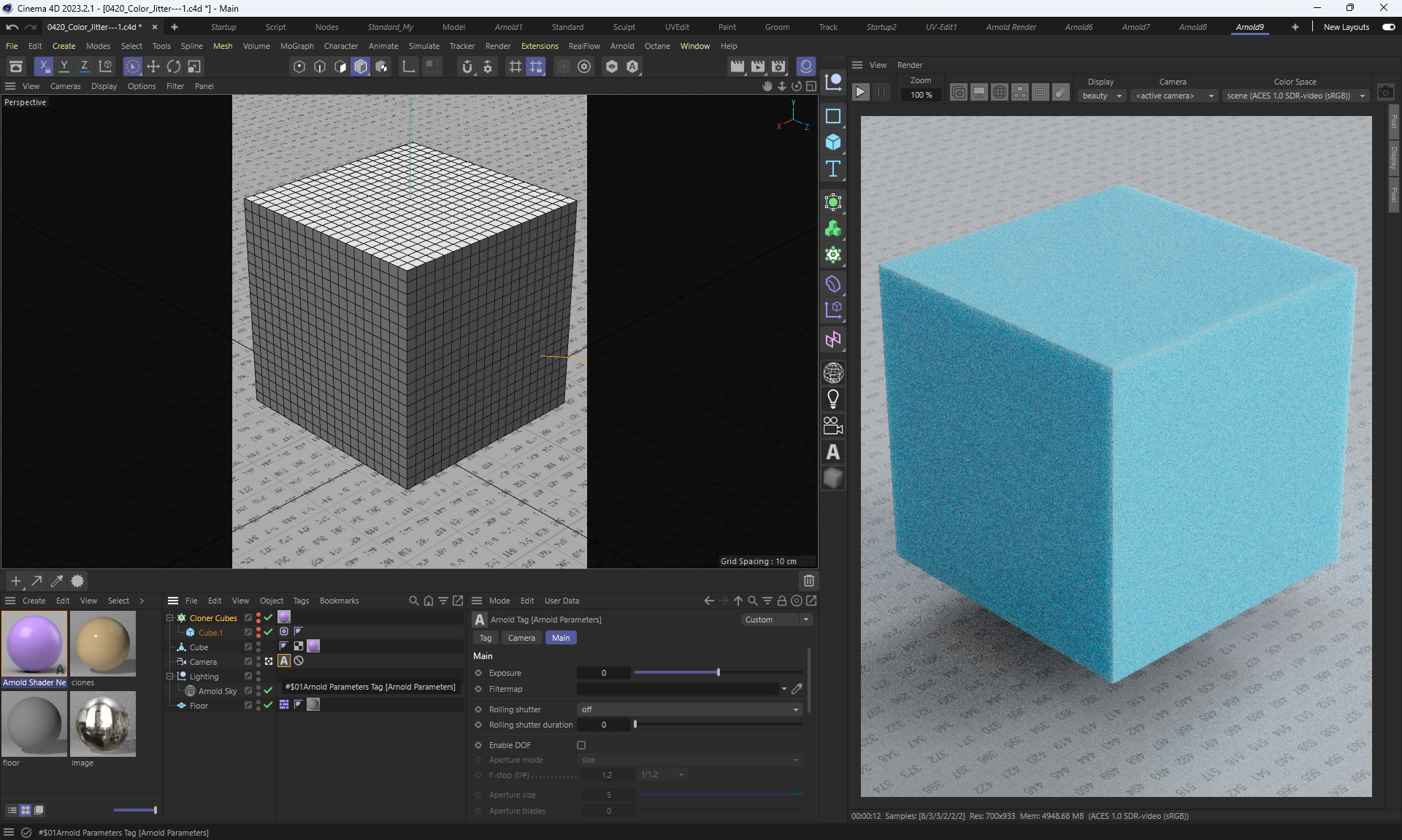This screenshot has width=1402, height=840.
Task: Select the Move tool in the toolbar
Action: point(153,66)
